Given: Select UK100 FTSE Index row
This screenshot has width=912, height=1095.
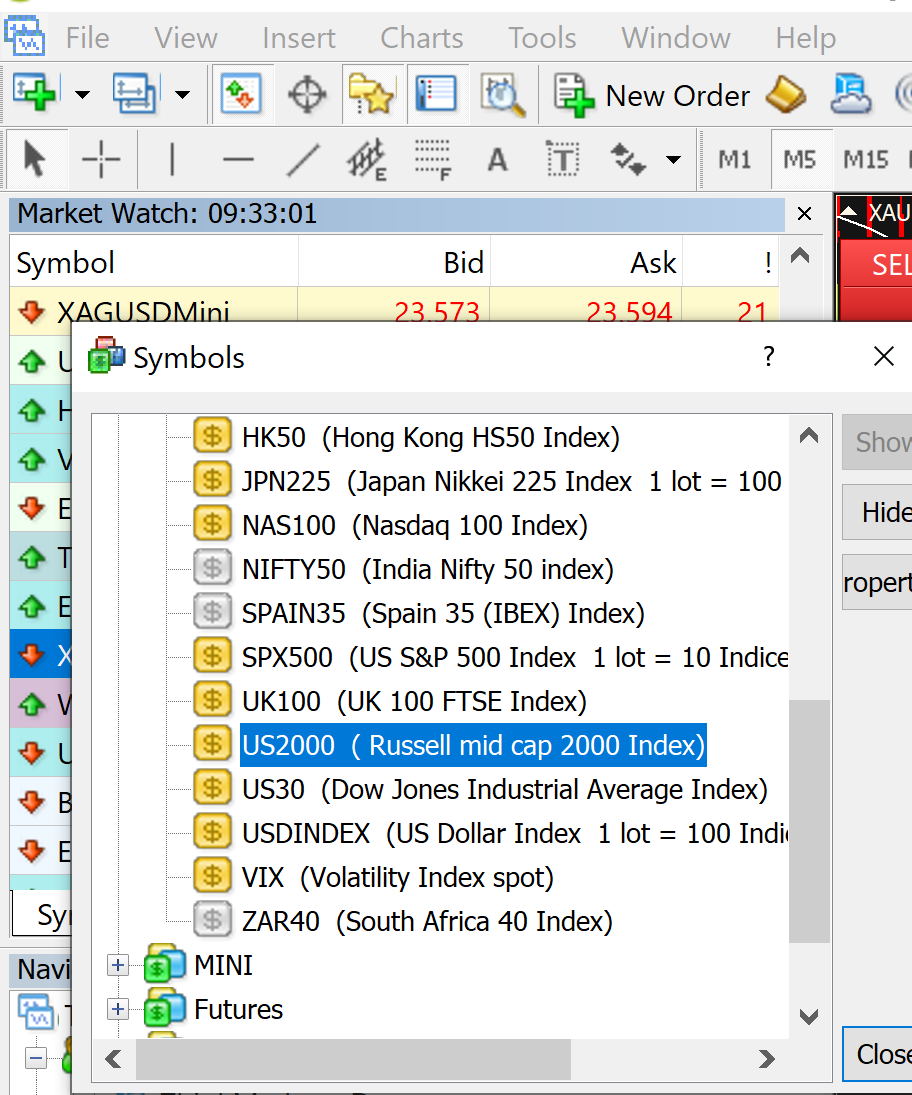Looking at the screenshot, I should point(414,702).
